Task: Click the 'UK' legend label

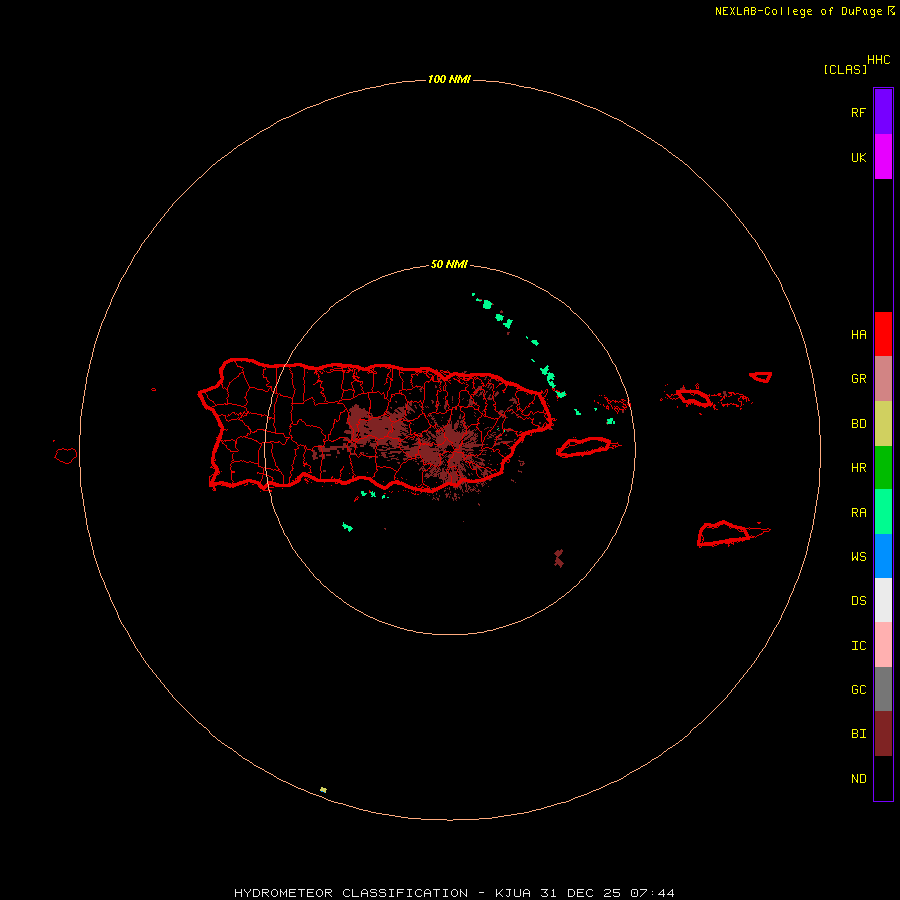Action: (x=858, y=157)
